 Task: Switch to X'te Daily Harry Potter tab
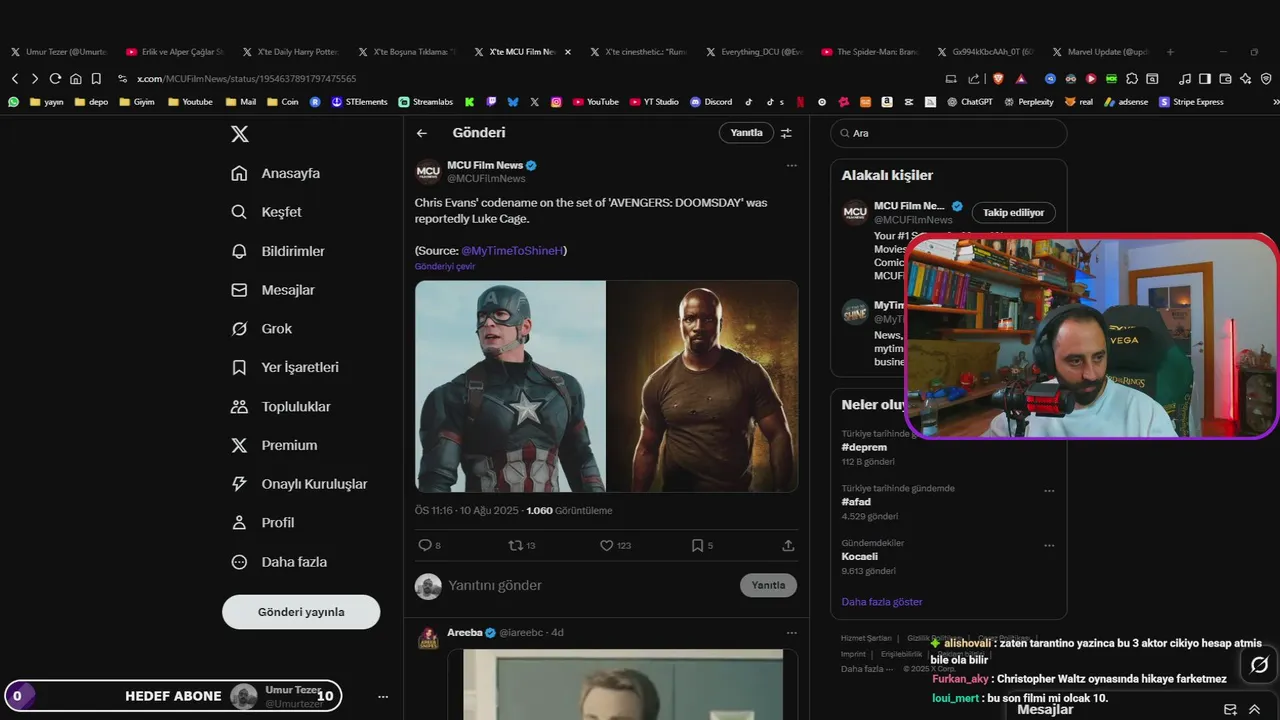290,51
